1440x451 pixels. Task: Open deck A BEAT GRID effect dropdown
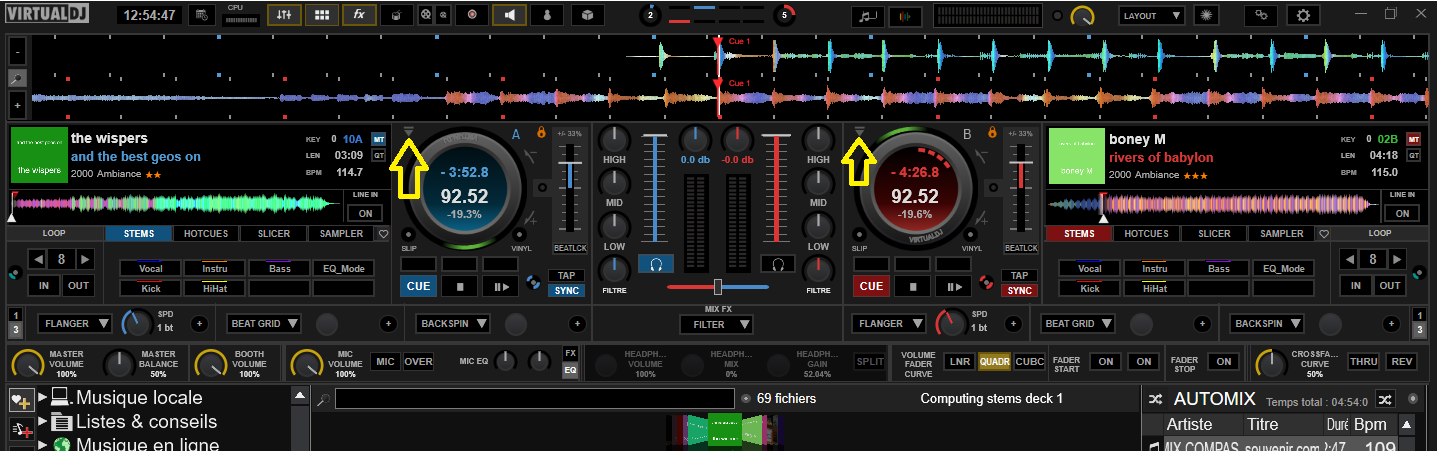[264, 324]
